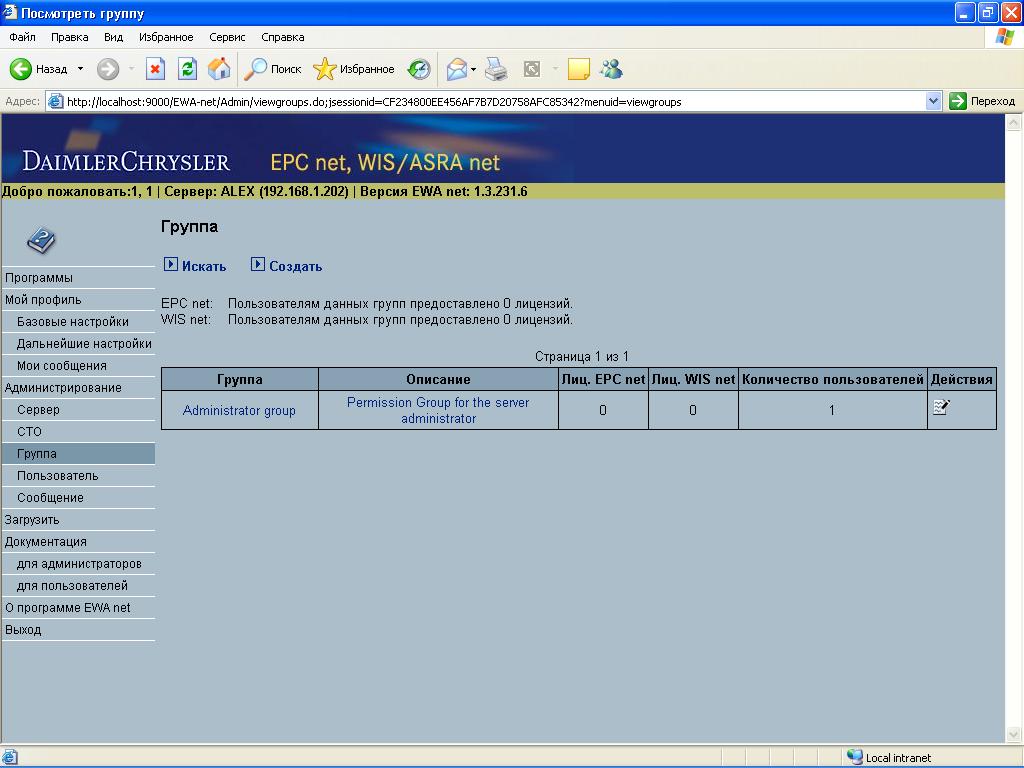Viewport: 1024px width, 768px height.
Task: Click the Permission Group description link
Action: pos(438,410)
